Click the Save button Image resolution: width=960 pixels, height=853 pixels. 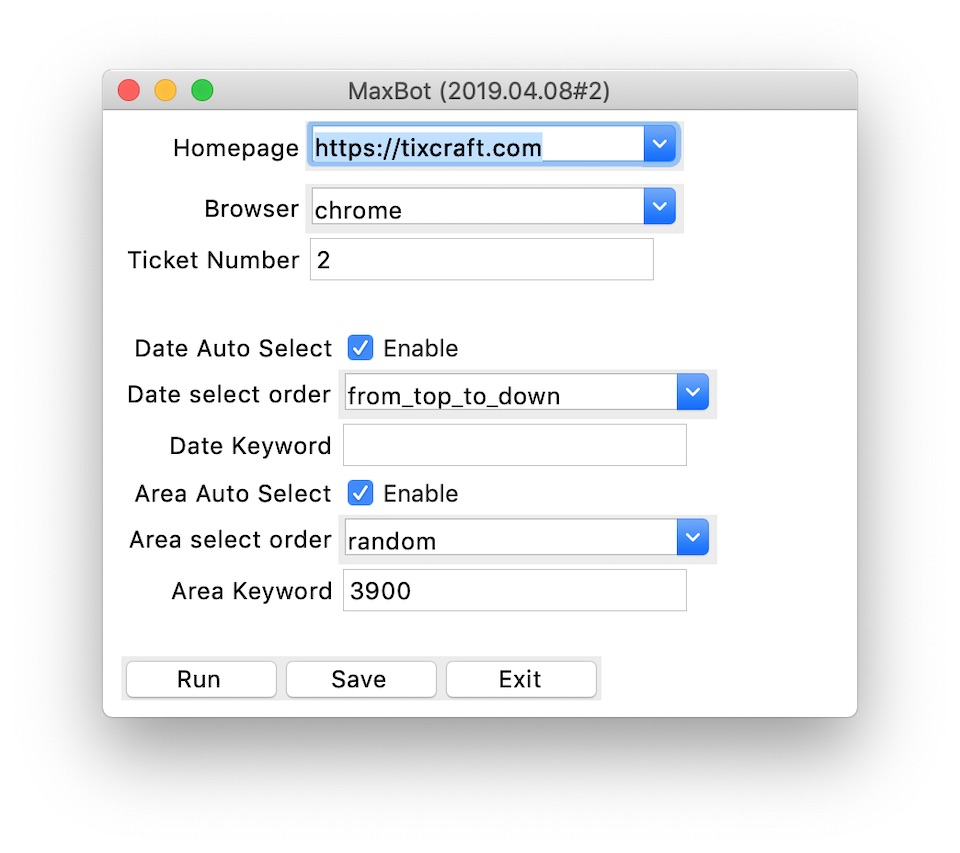[x=361, y=679]
